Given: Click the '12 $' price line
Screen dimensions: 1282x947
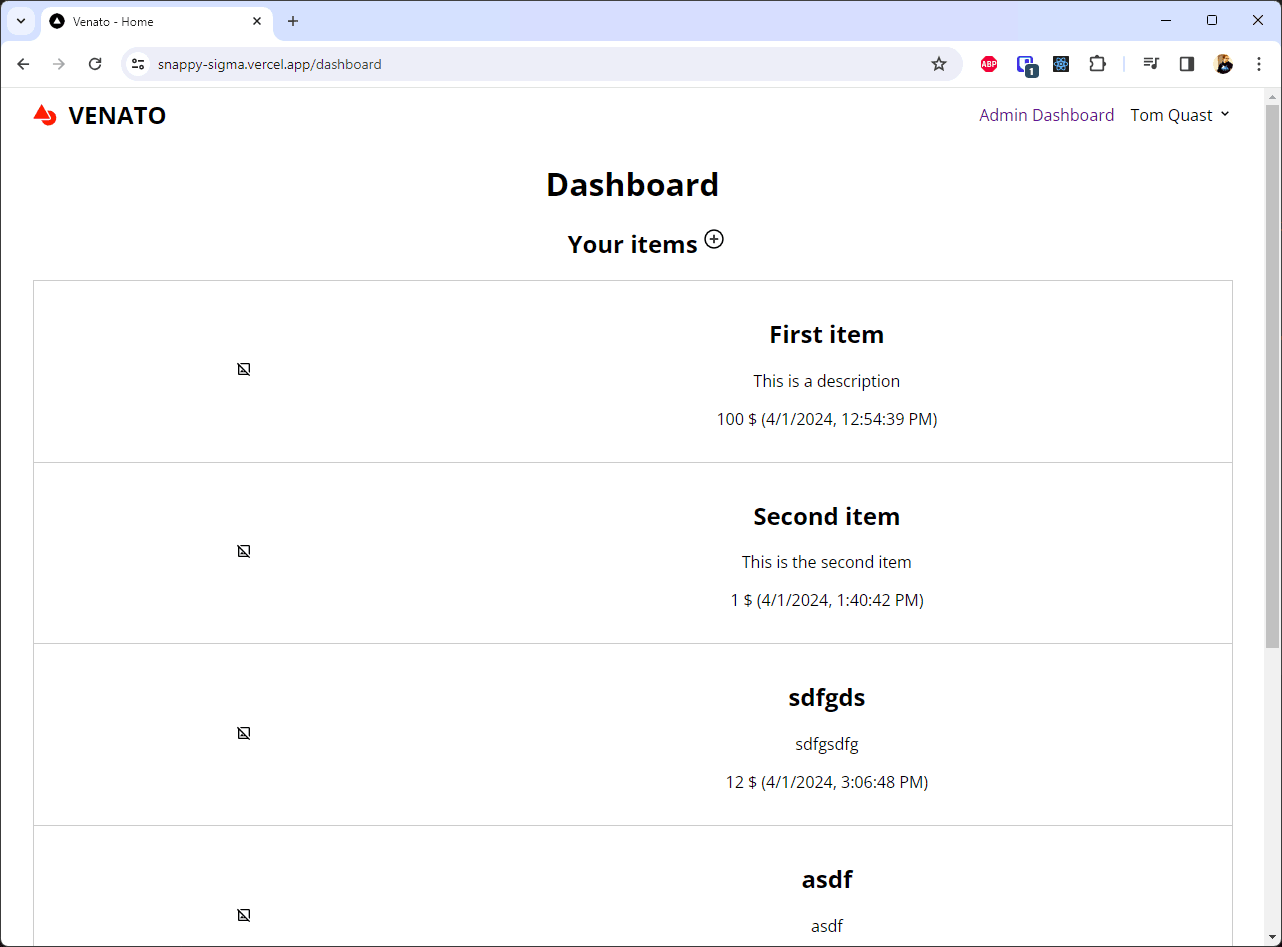Looking at the screenshot, I should tap(827, 782).
